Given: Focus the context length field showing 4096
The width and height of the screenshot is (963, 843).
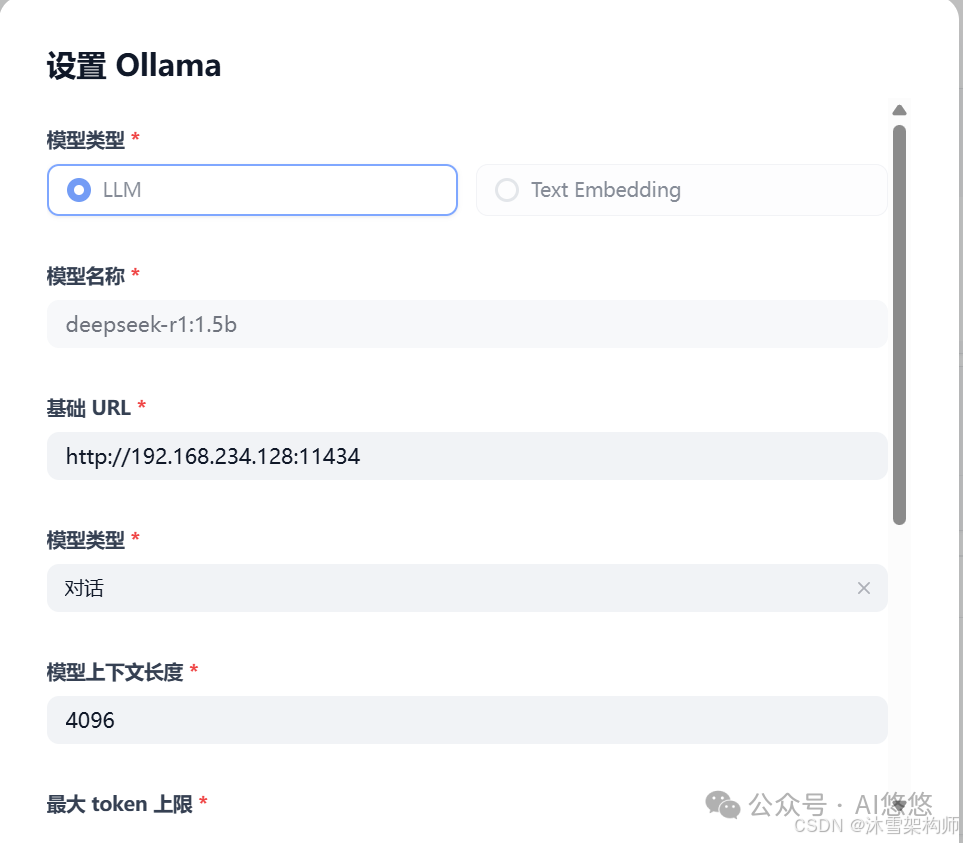Looking at the screenshot, I should click(x=467, y=720).
